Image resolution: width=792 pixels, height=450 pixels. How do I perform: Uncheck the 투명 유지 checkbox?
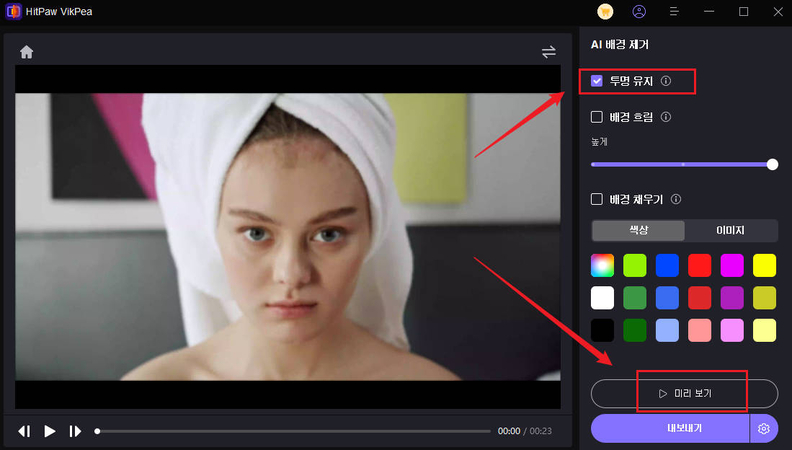coord(597,81)
